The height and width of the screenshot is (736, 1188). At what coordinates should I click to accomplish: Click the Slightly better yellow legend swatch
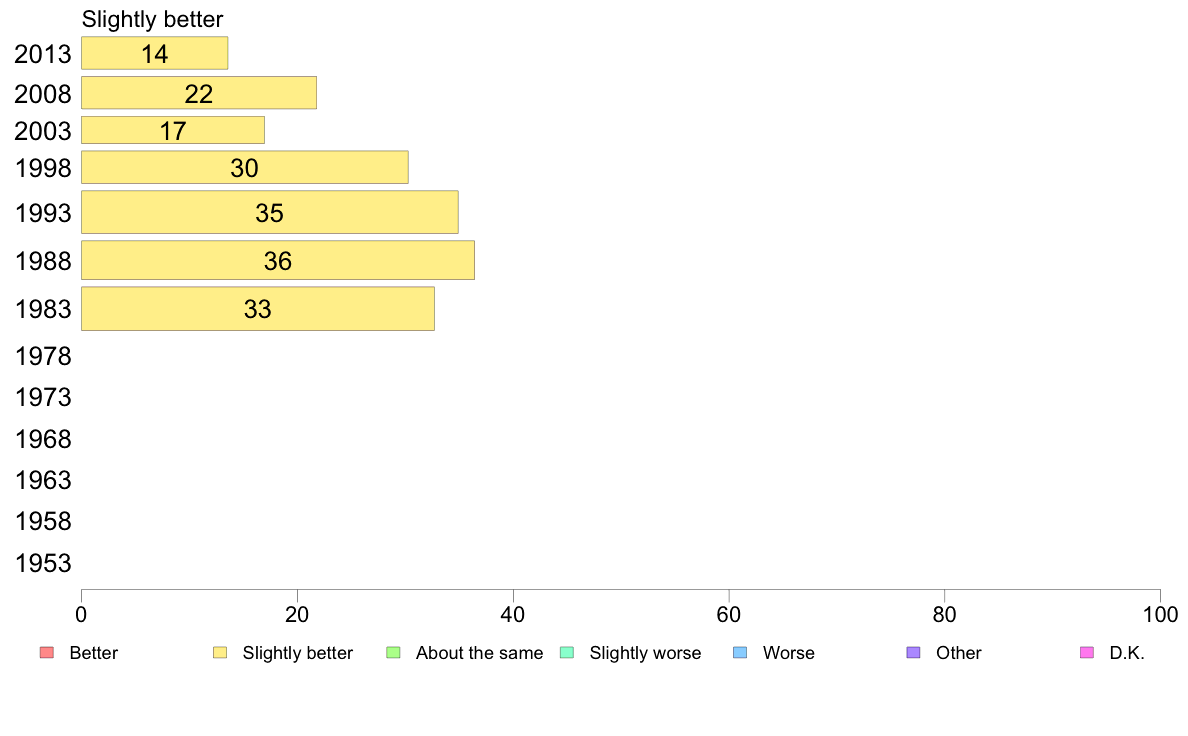220,653
